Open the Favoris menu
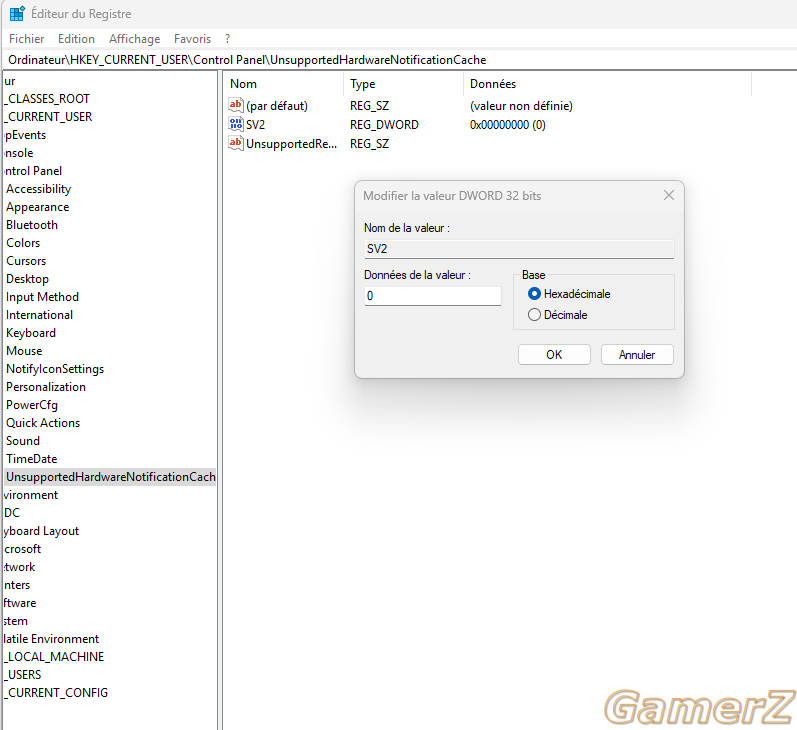Screen dimensions: 797x730 point(192,39)
